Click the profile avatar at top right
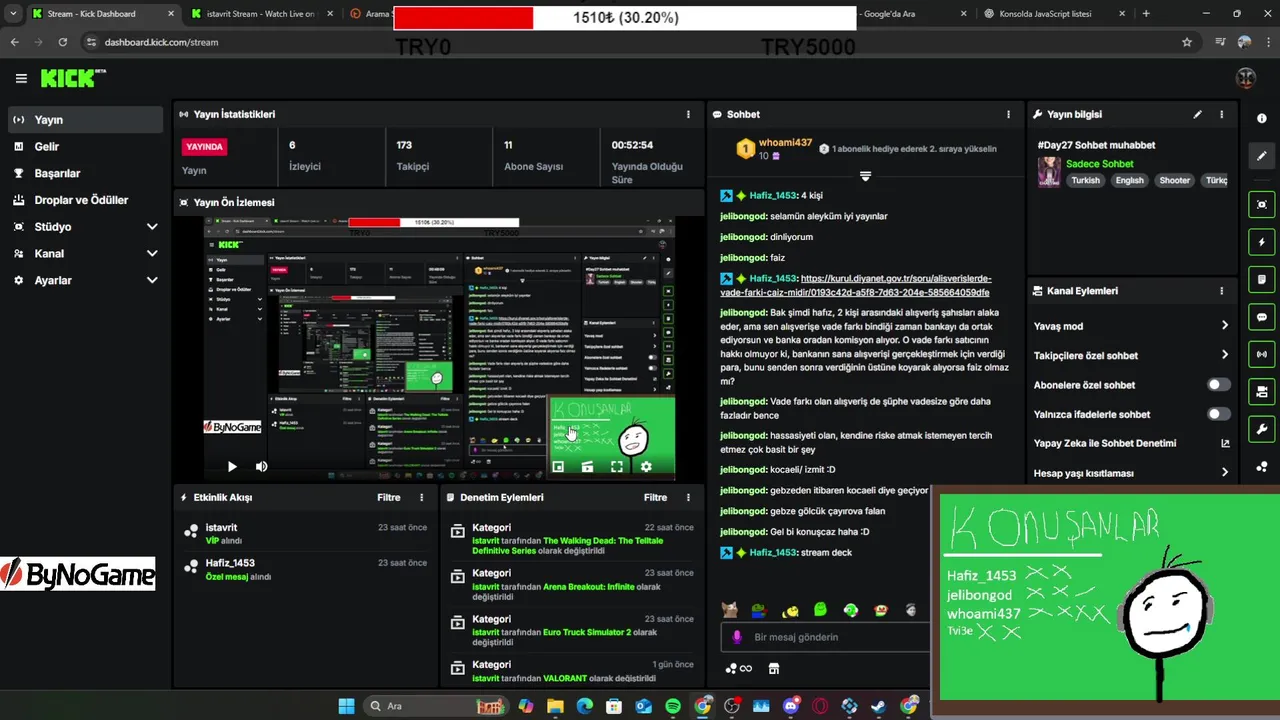Viewport: 1280px width, 720px height. [1246, 78]
